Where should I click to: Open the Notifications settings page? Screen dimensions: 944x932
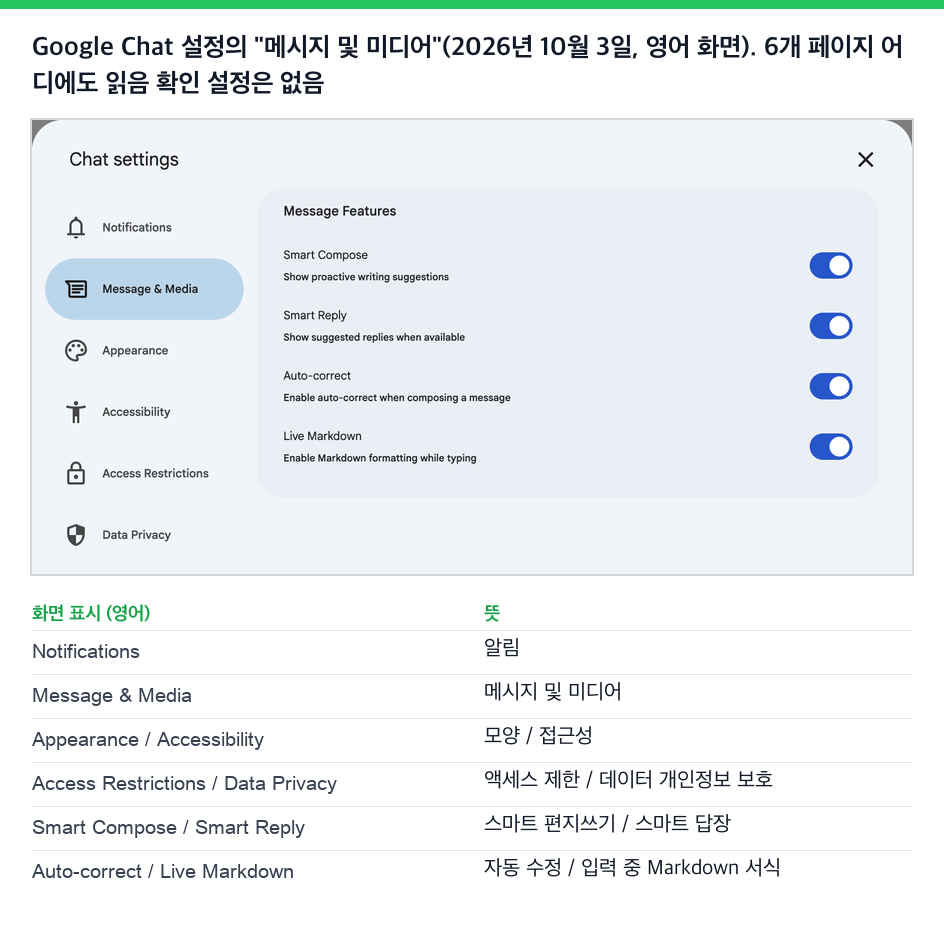click(x=144, y=228)
